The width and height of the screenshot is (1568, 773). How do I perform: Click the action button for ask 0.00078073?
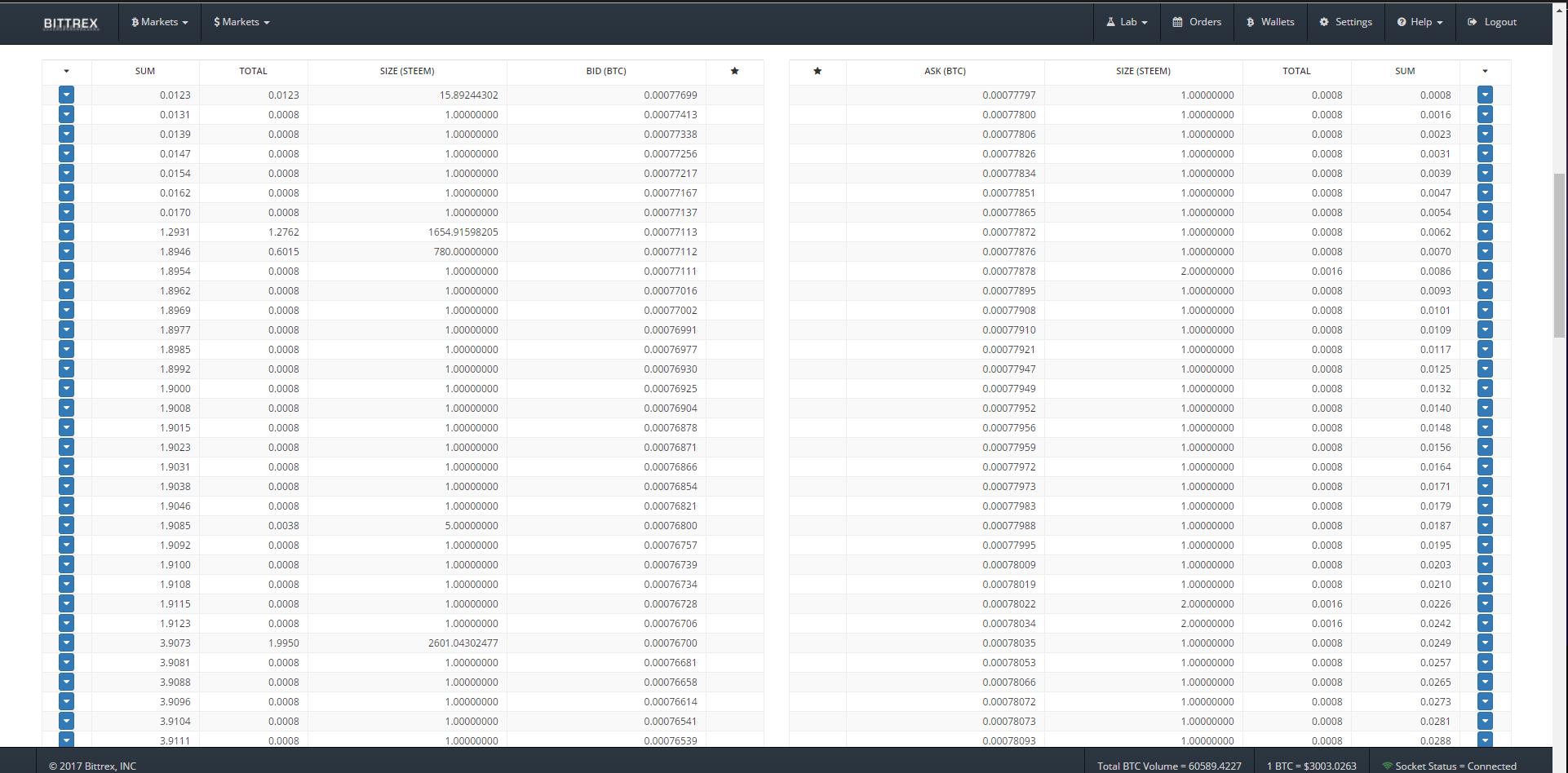(x=1485, y=721)
